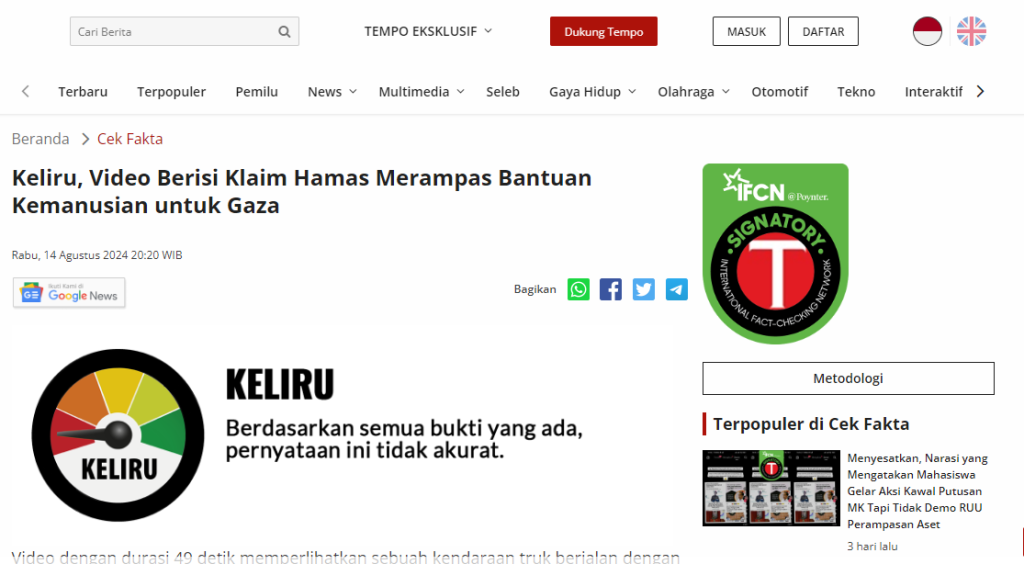Show previous navigation categories arrow
This screenshot has height=564, width=1024.
(x=25, y=91)
